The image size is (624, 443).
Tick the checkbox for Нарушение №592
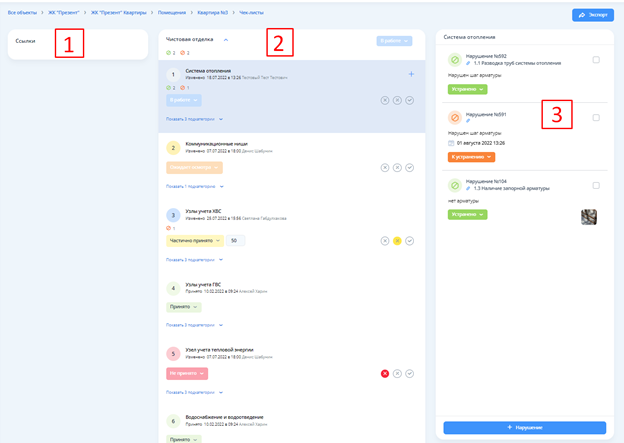[x=596, y=60]
